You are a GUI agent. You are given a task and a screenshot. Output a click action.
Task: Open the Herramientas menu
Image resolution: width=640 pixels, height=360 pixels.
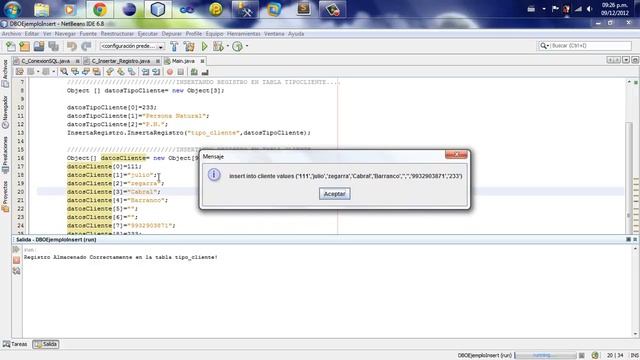[244, 34]
